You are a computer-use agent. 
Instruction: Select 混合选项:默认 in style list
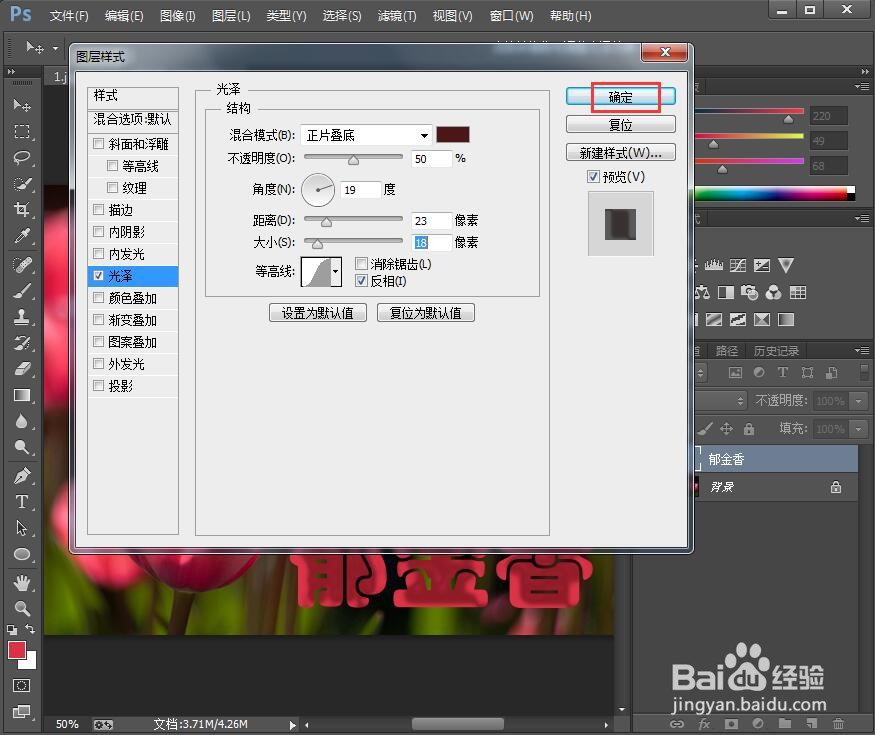133,119
